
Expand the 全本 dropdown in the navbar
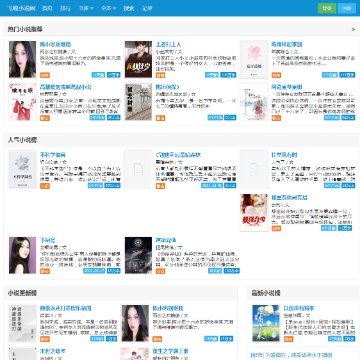(x=108, y=8)
